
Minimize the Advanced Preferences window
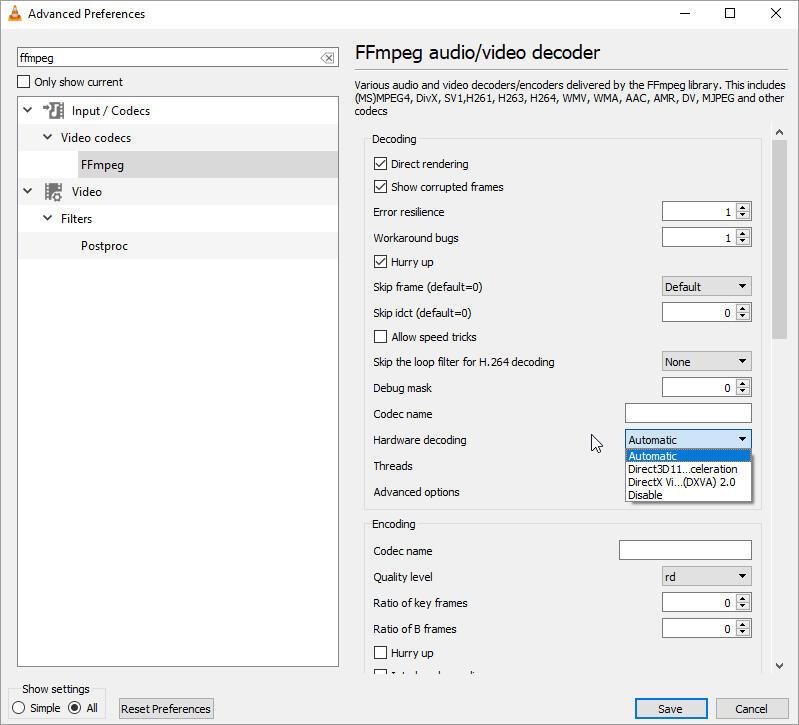(x=685, y=13)
